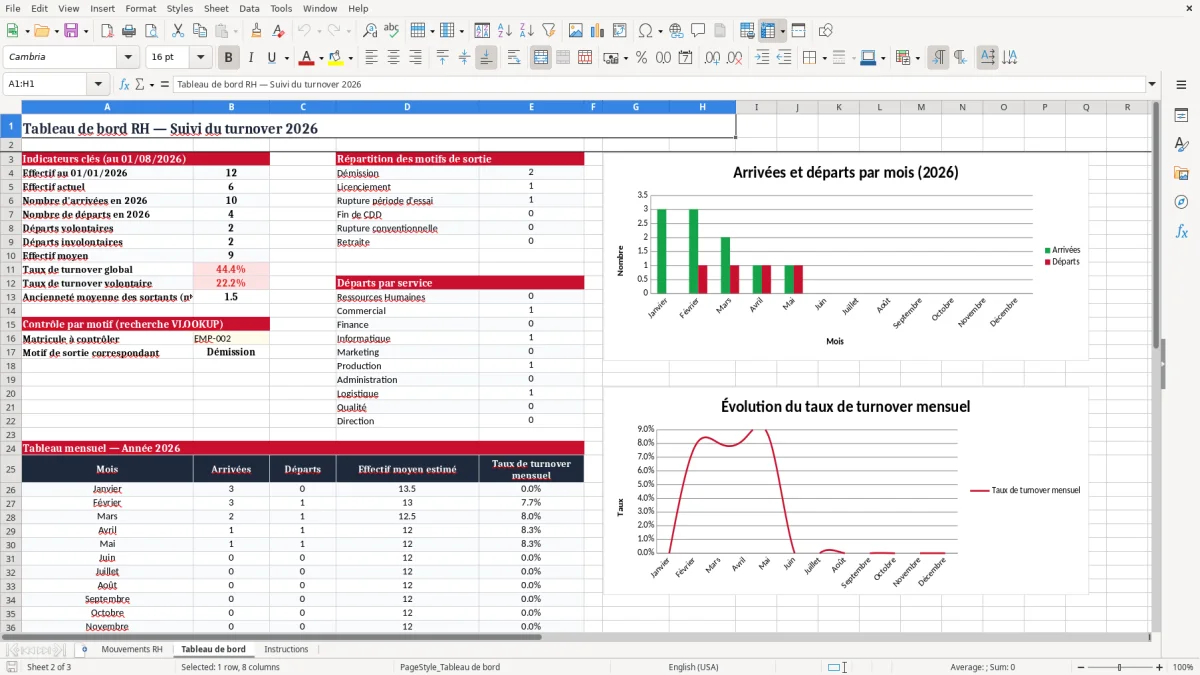Toggle Italic formatting
Viewport: 1200px width, 675px height.
pyautogui.click(x=251, y=58)
